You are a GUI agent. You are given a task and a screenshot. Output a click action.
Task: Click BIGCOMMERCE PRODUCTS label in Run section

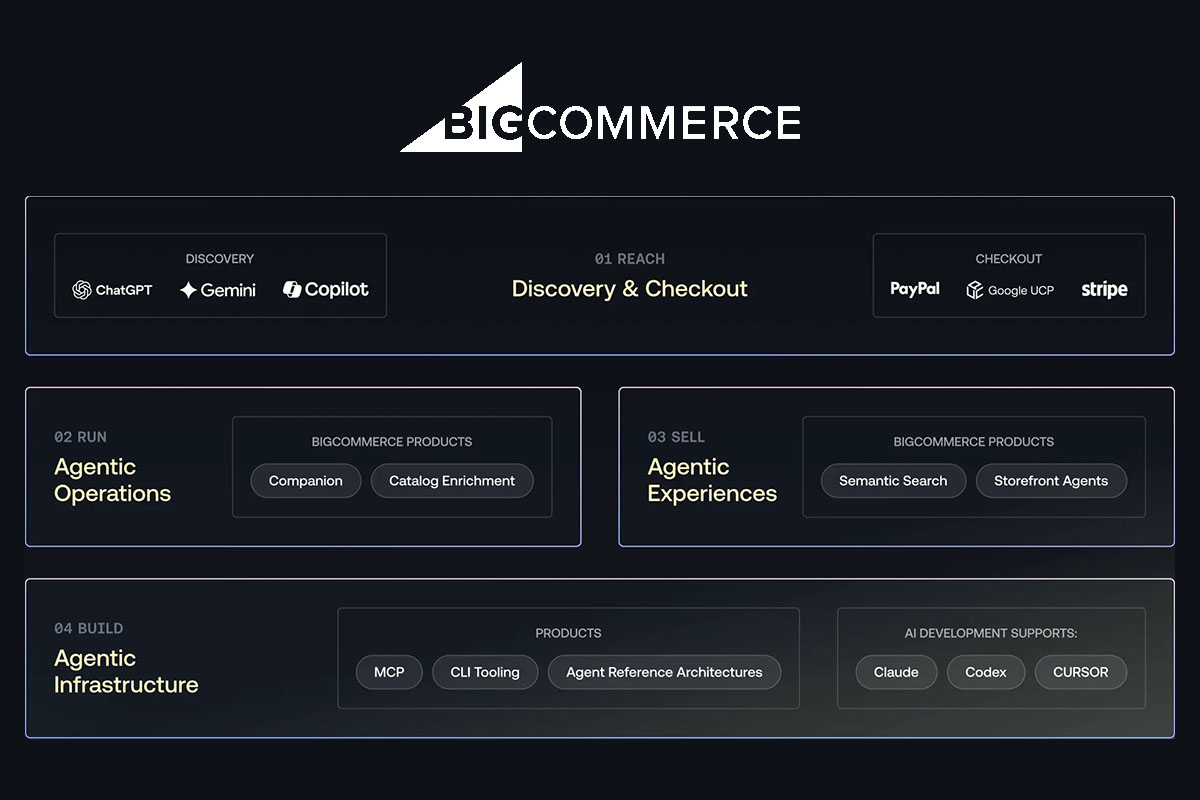[x=392, y=441]
